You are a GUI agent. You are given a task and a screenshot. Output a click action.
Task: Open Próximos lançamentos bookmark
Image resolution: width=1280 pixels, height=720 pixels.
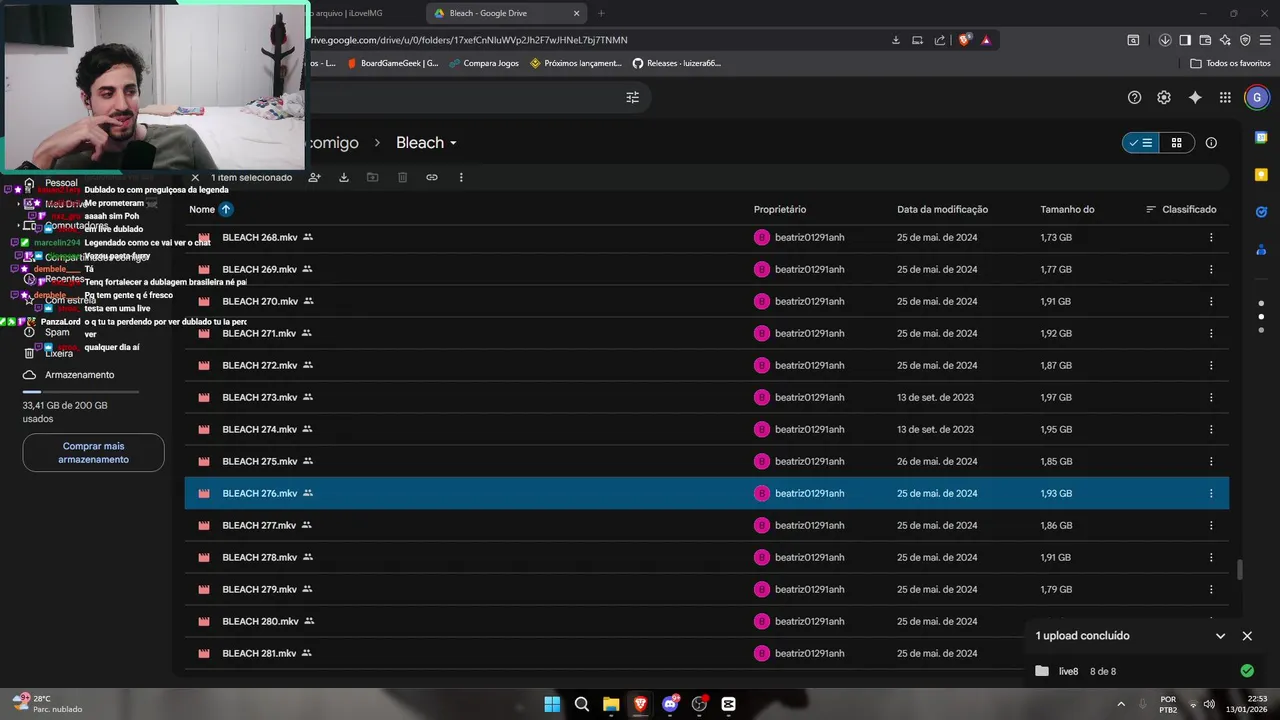coord(576,63)
